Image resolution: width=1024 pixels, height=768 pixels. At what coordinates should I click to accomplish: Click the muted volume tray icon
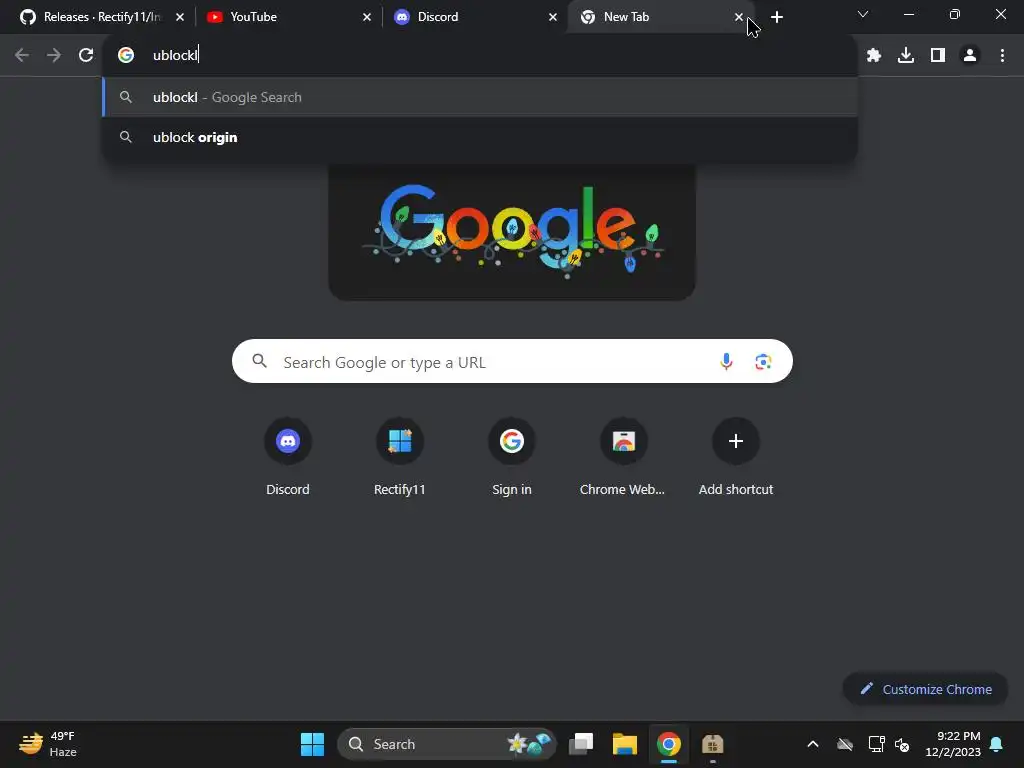903,744
